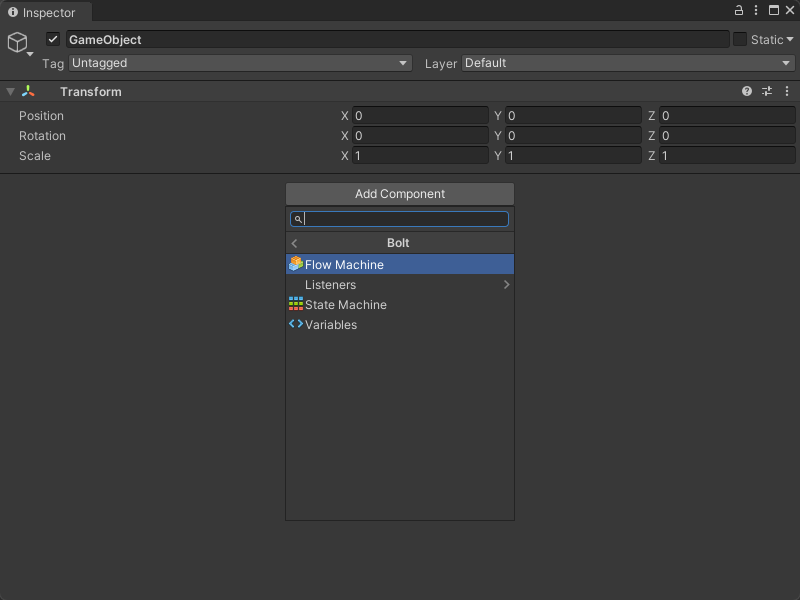Select Flow Machine from the Bolt list
Screen dimensions: 800x600
(x=344, y=265)
